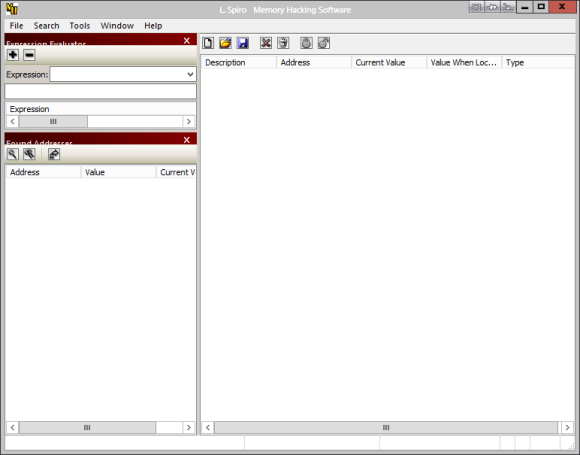Close the Expression Evaluator panel
580x455 pixels.
click(187, 41)
